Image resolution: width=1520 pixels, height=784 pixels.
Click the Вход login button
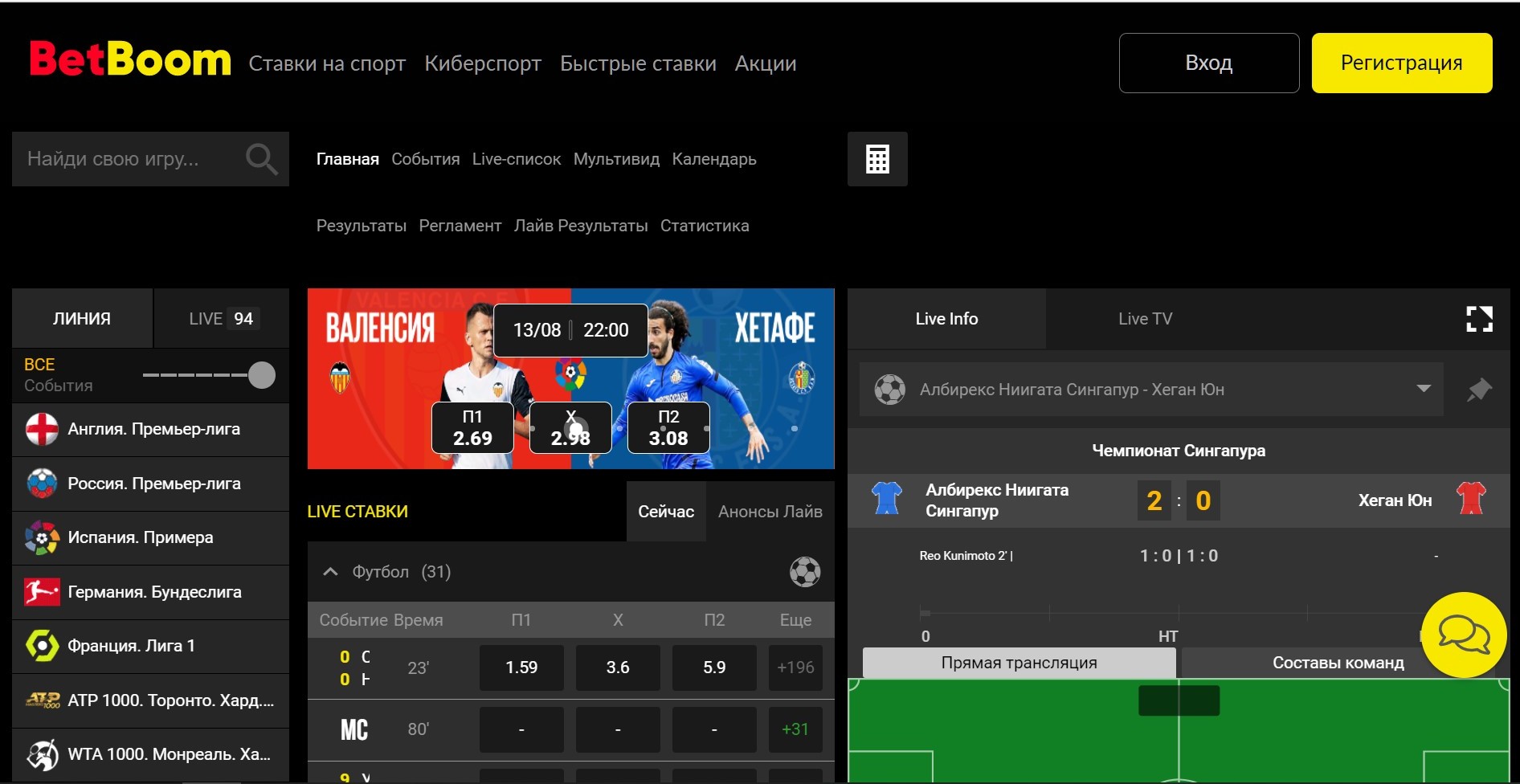point(1209,63)
